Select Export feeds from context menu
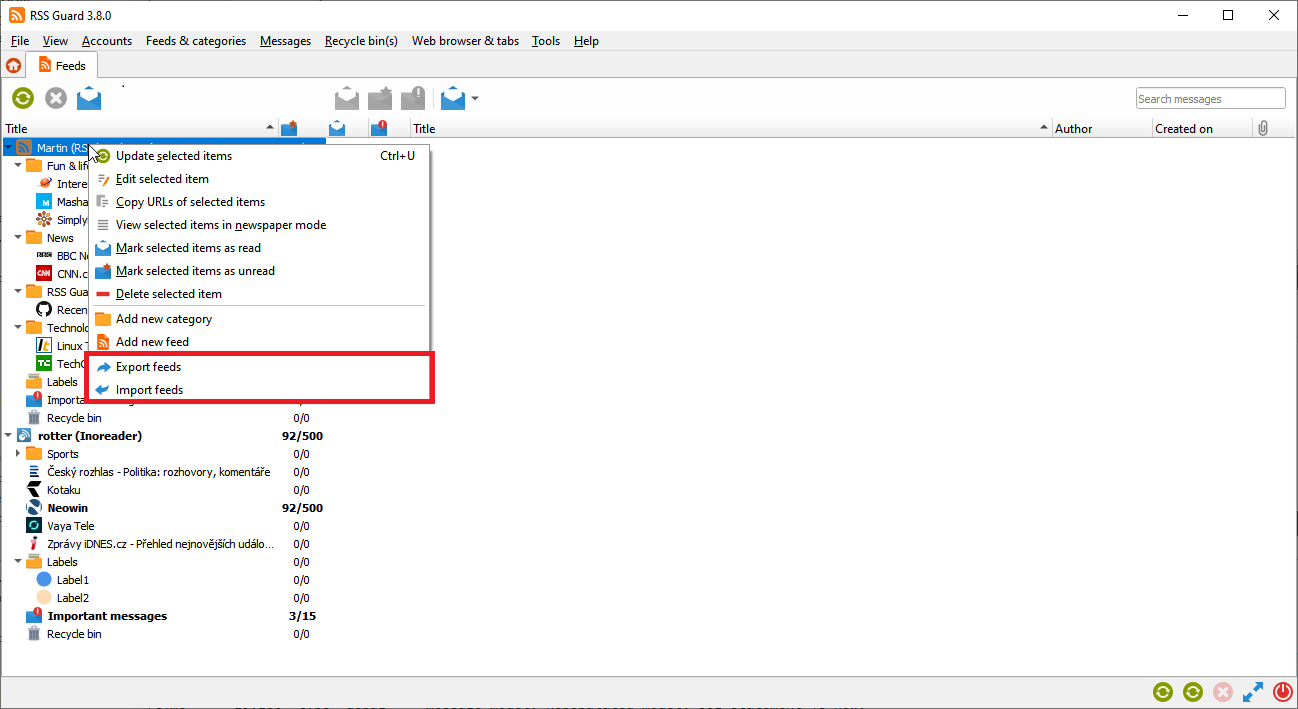This screenshot has width=1298, height=709. 148,367
